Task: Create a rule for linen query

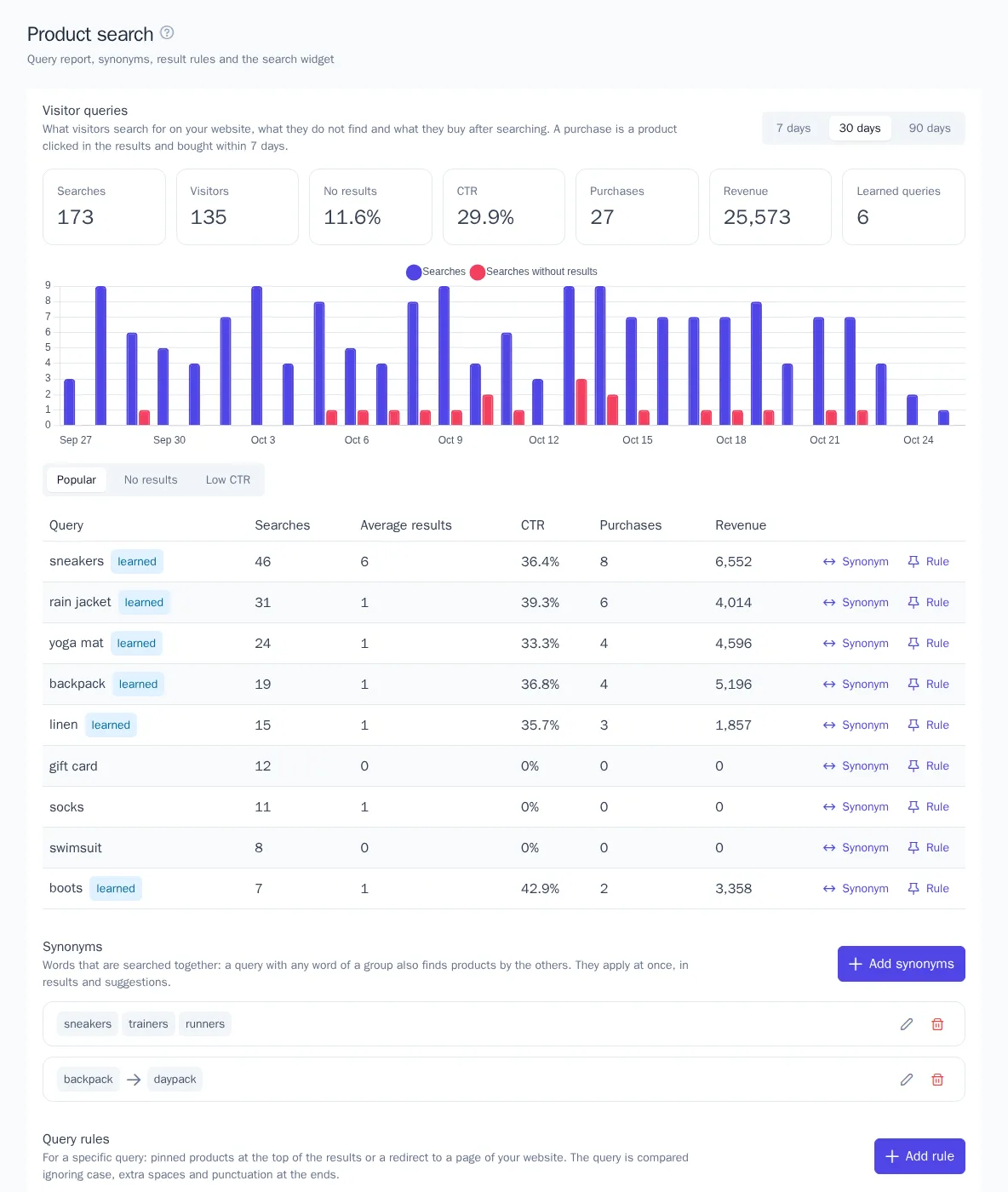Action: (x=928, y=725)
